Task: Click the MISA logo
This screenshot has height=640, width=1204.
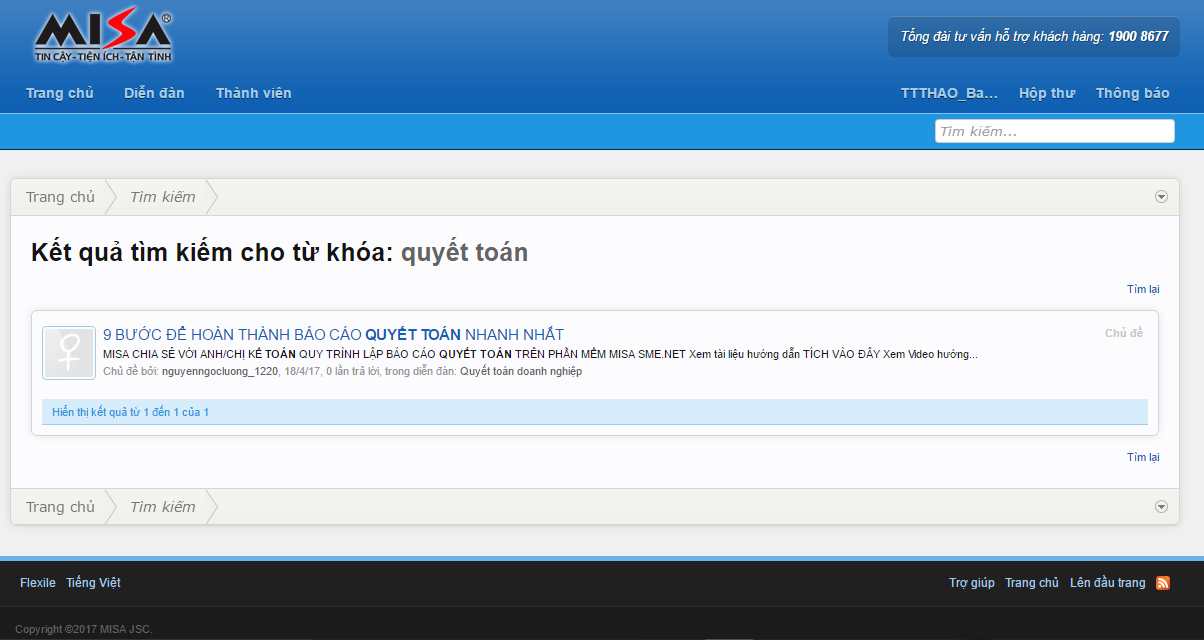Action: (x=102, y=39)
